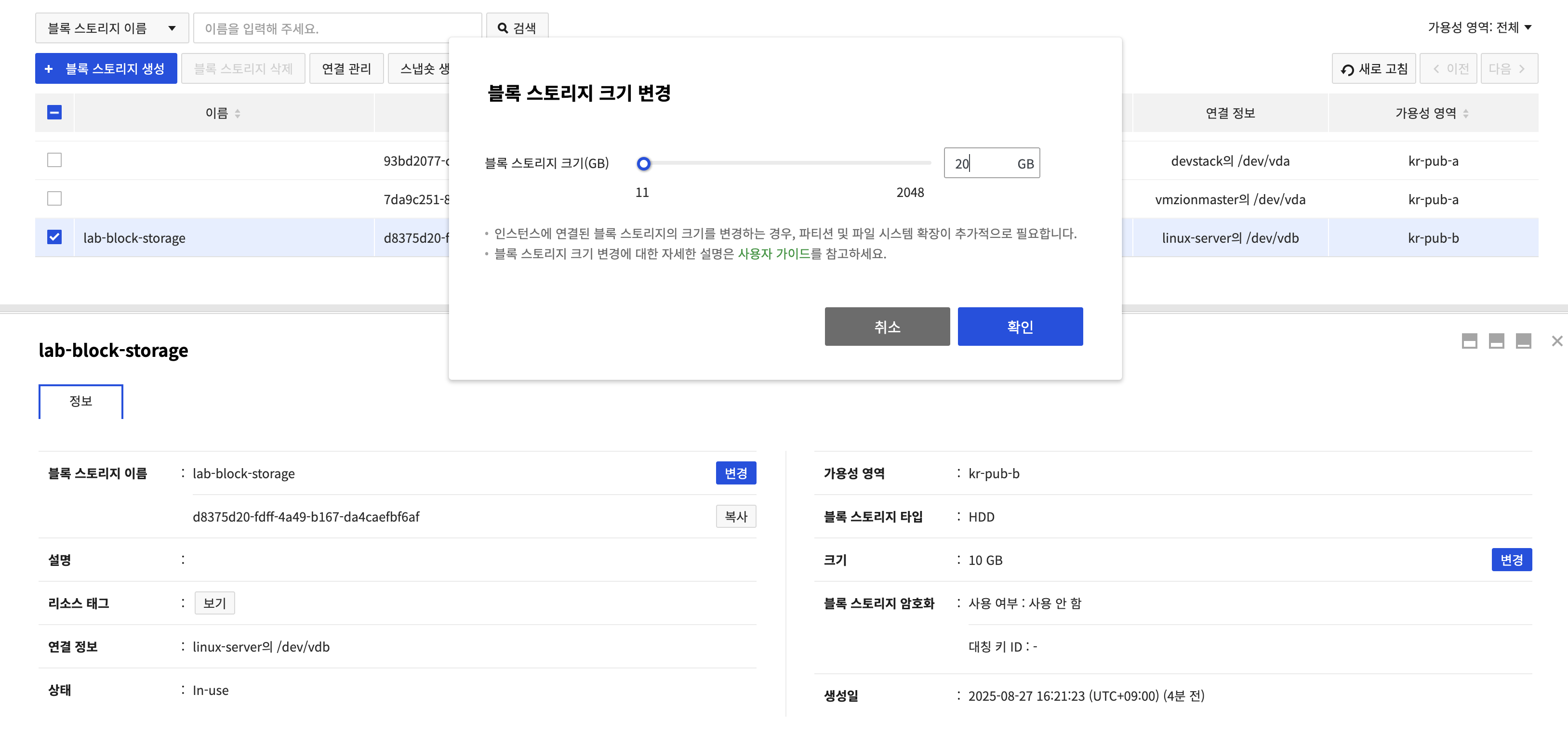Confirm resize with the 확인 button

tap(1020, 327)
